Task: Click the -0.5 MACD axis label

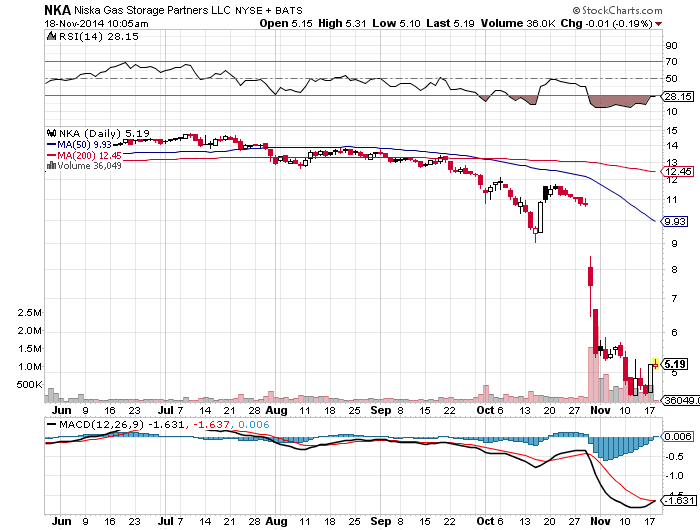Action: pos(674,457)
